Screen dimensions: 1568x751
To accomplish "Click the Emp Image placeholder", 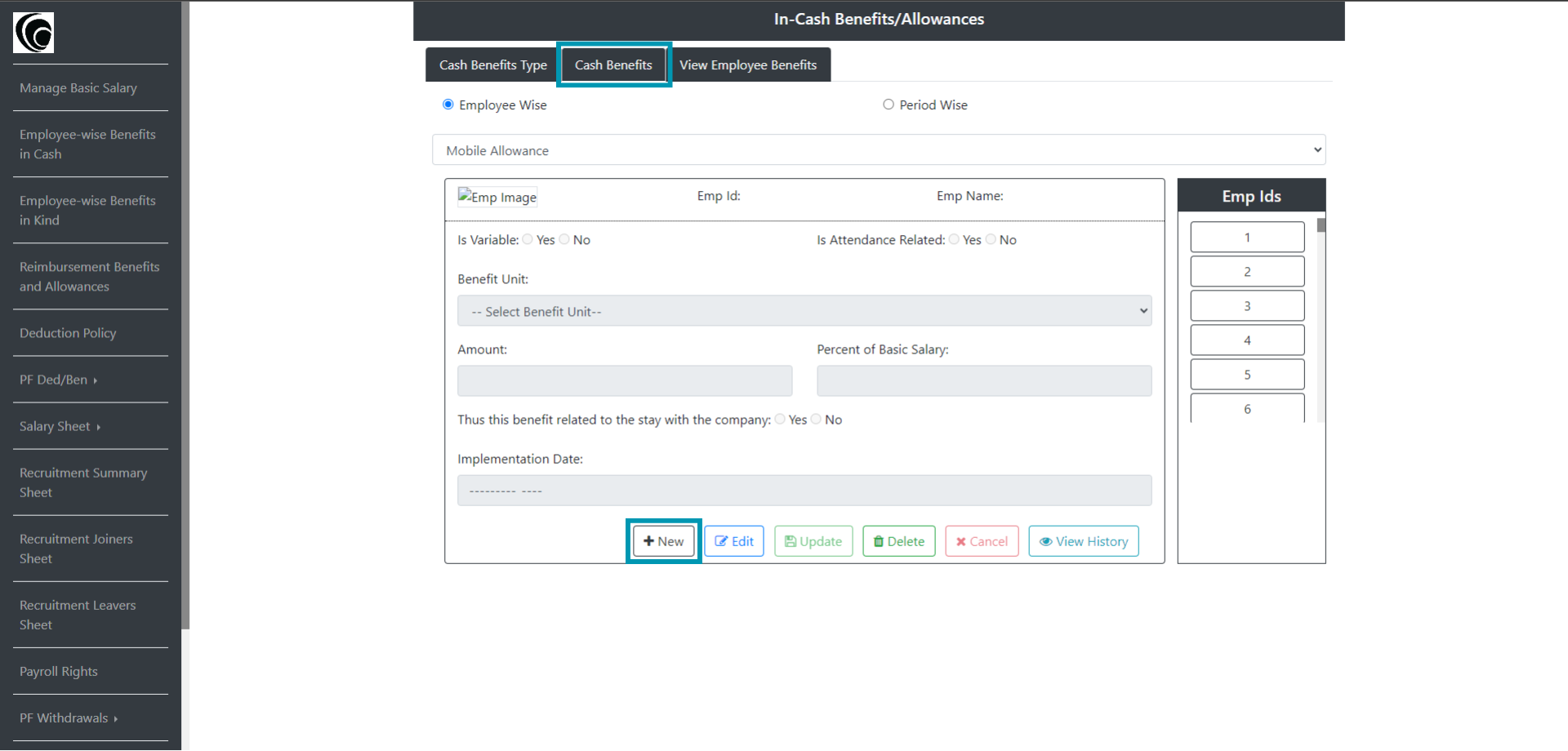I will [x=497, y=197].
